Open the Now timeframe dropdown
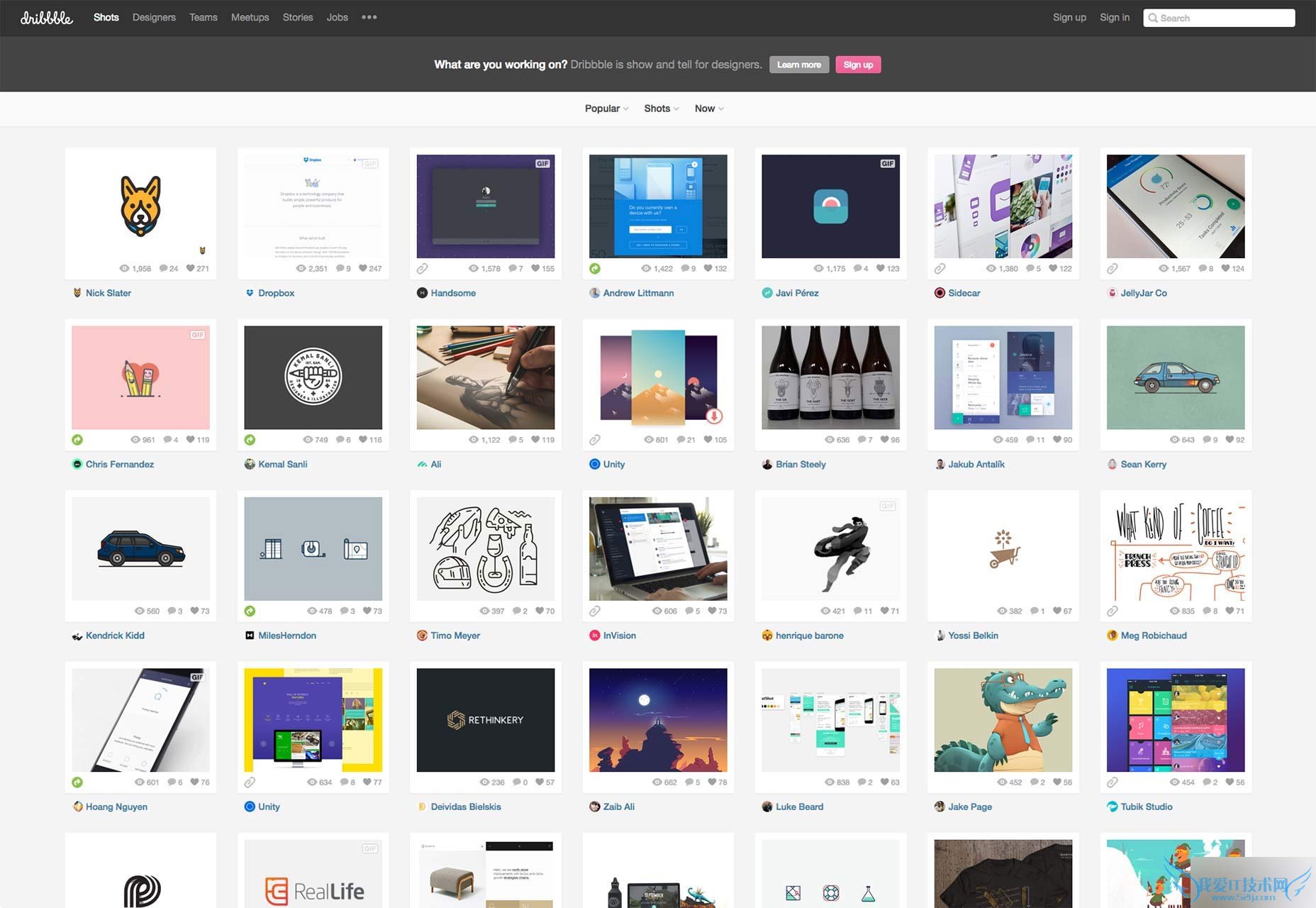1316x908 pixels. click(709, 109)
